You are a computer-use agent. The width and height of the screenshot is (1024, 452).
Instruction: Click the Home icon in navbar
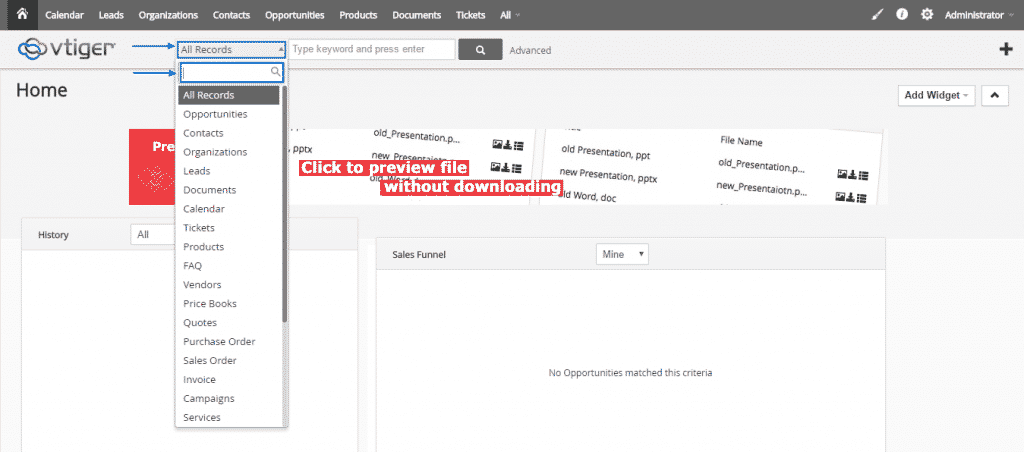click(x=21, y=15)
